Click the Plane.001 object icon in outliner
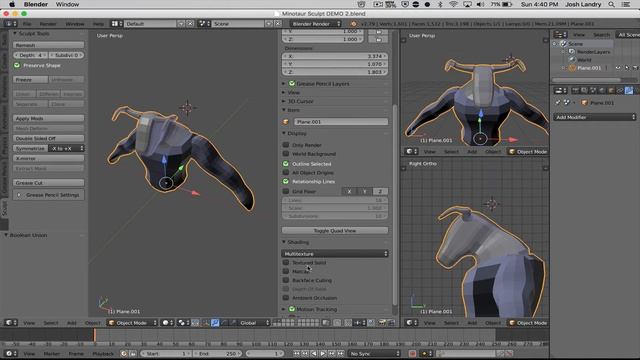This screenshot has width=640, height=360. (572, 68)
